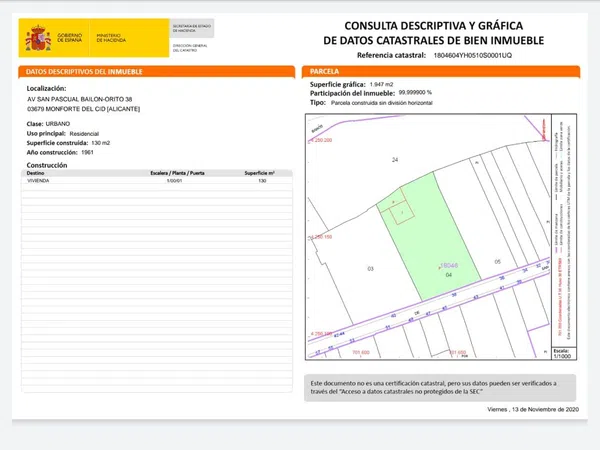
Task: Select the Datos Descriptivos del Inmueble header
Action: [84, 72]
